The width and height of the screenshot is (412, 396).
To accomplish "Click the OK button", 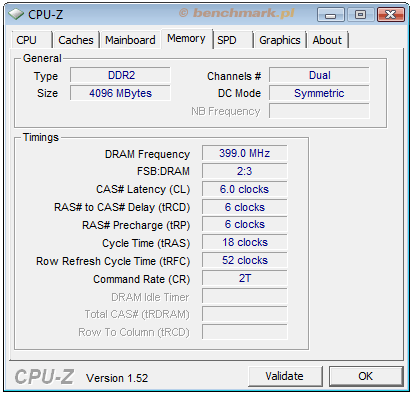I will click(366, 376).
